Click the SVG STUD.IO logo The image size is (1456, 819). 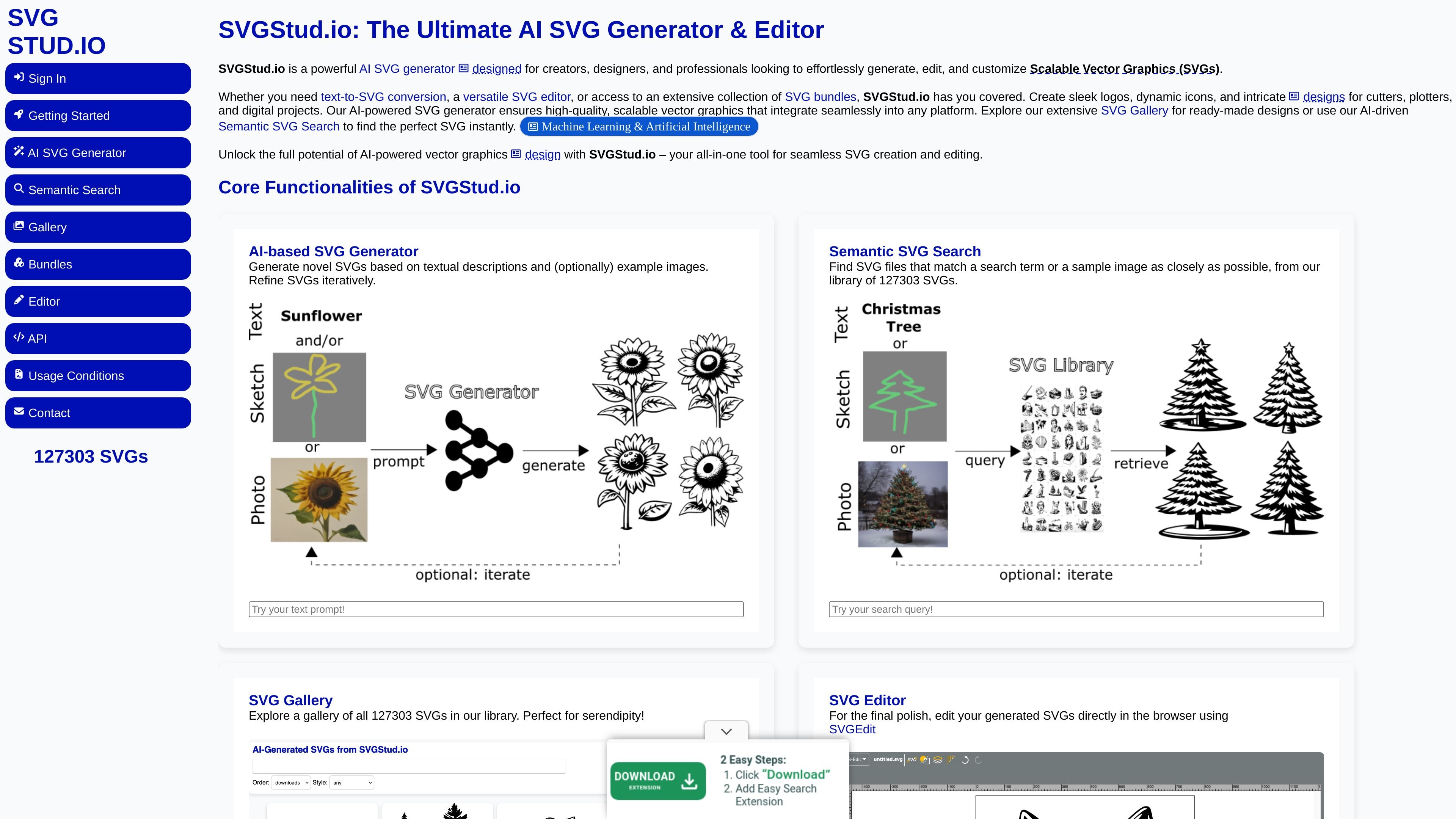pyautogui.click(x=56, y=31)
